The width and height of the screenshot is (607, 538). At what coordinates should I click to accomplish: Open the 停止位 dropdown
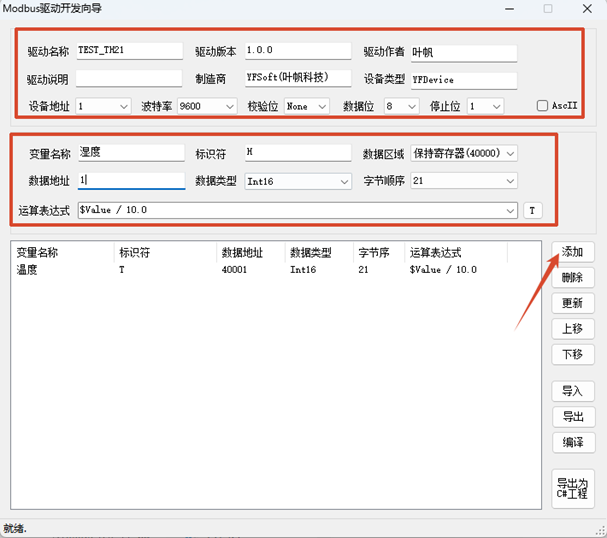pos(485,106)
